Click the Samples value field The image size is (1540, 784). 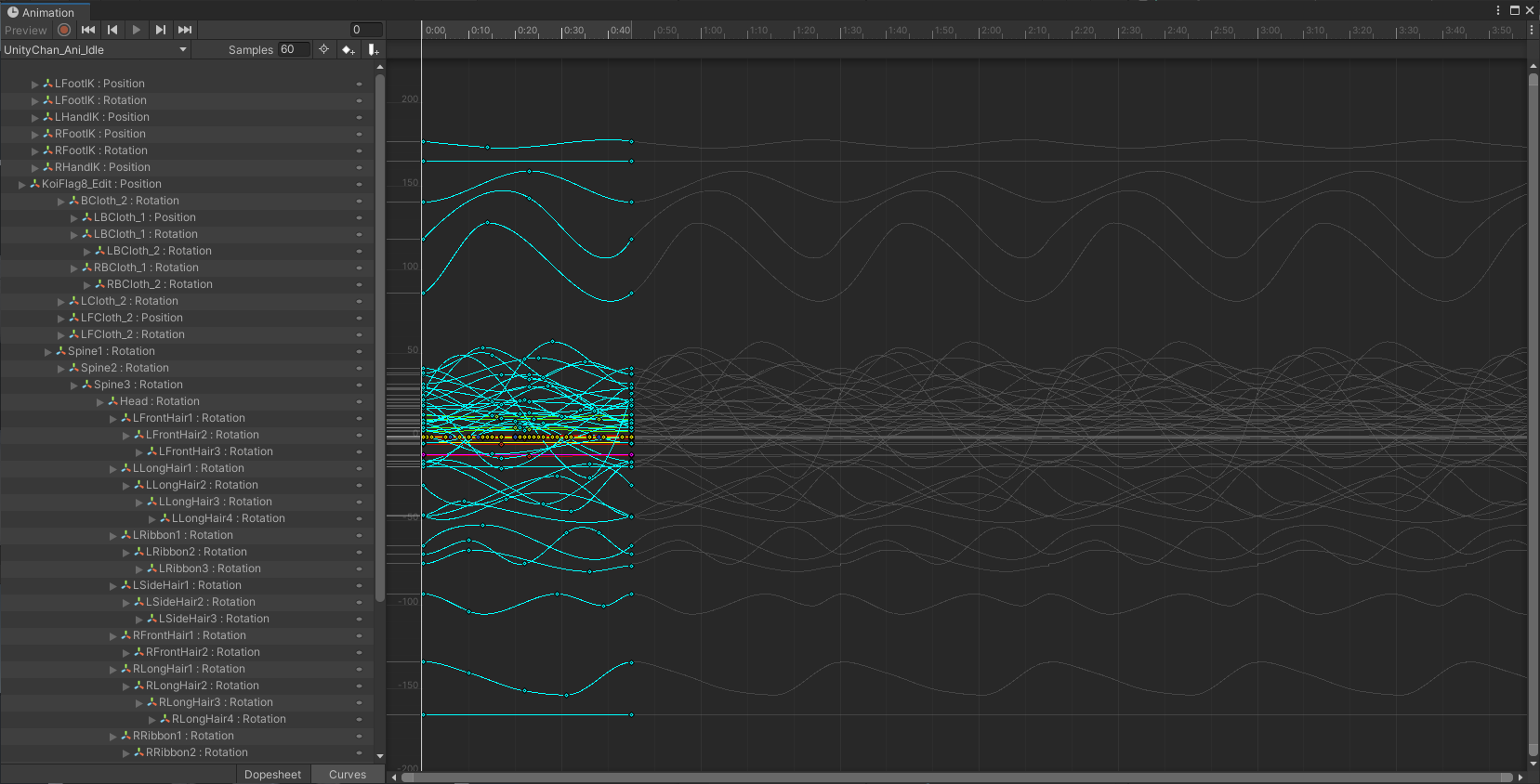294,49
